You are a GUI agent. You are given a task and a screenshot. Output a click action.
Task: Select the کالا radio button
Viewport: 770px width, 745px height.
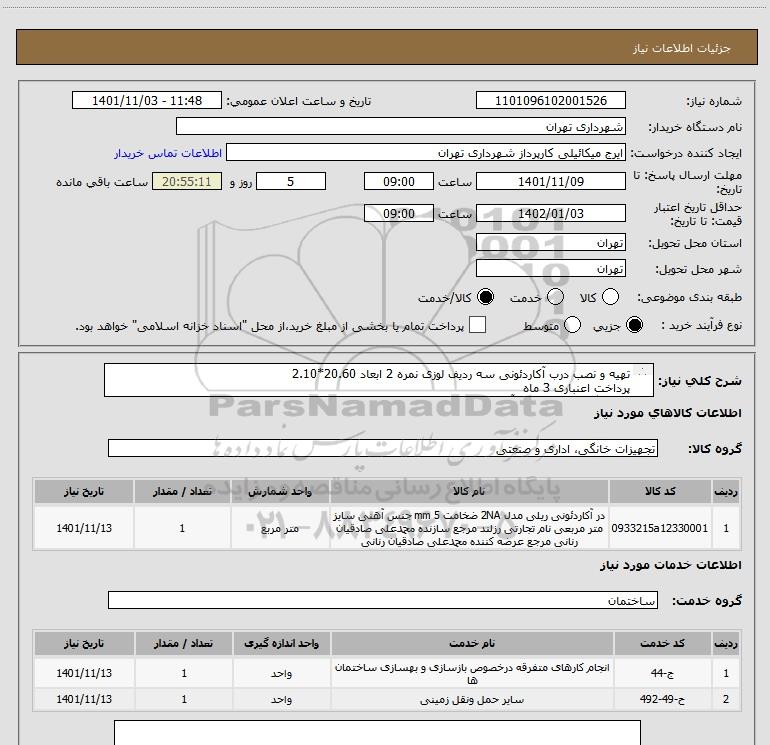click(610, 297)
